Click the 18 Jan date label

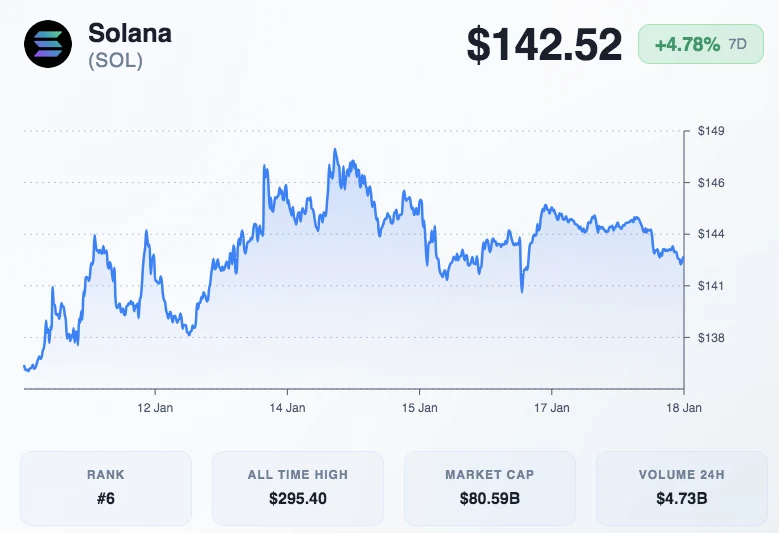pos(684,408)
